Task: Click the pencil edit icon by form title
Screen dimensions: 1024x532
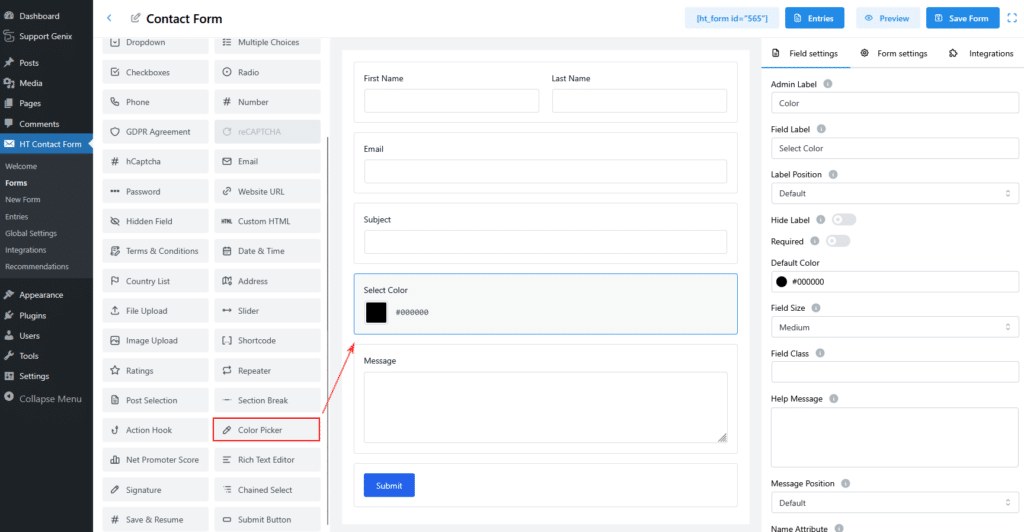Action: 136,19
